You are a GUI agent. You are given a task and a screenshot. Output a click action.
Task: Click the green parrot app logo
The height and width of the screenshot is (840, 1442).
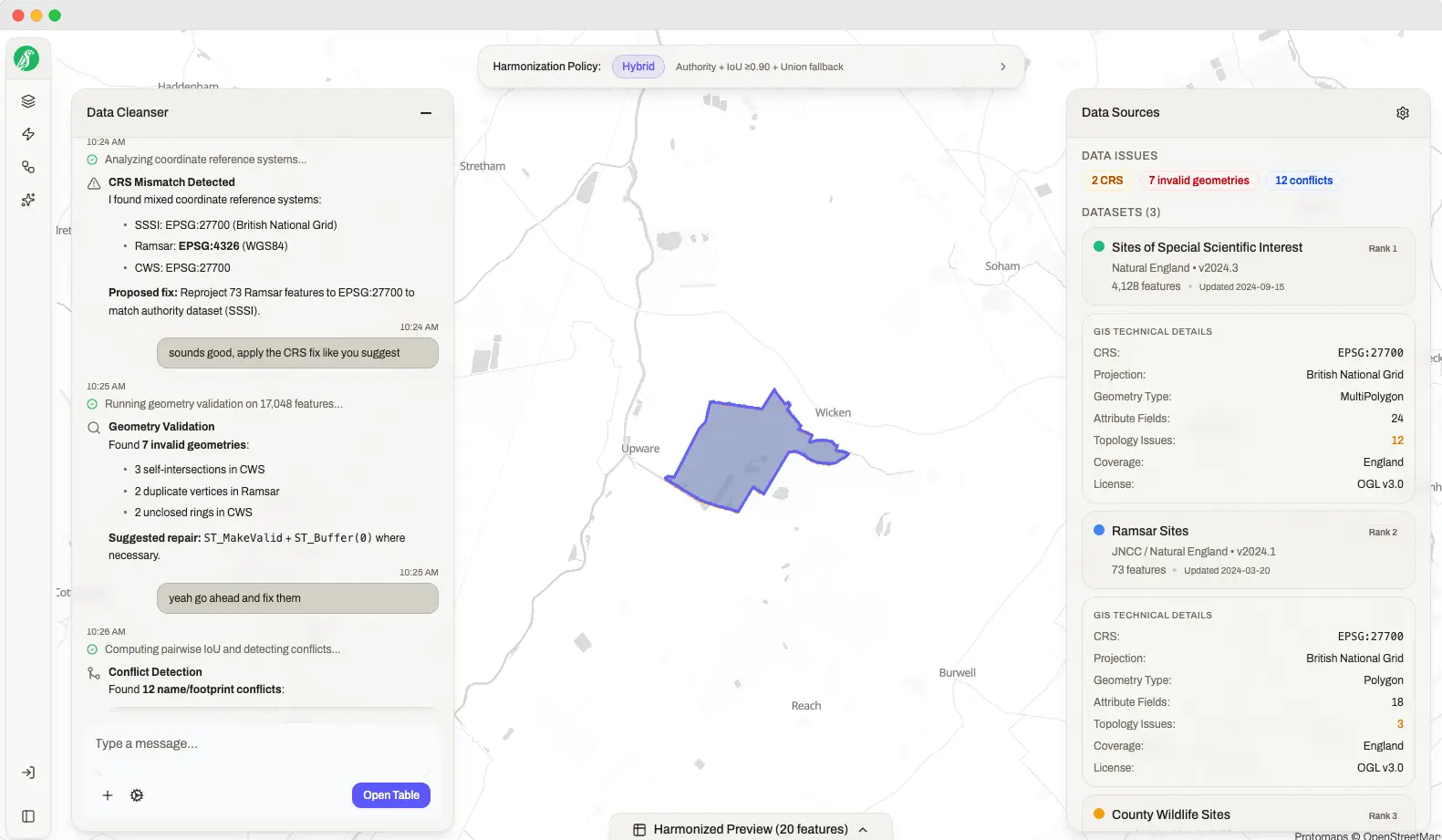click(x=26, y=59)
